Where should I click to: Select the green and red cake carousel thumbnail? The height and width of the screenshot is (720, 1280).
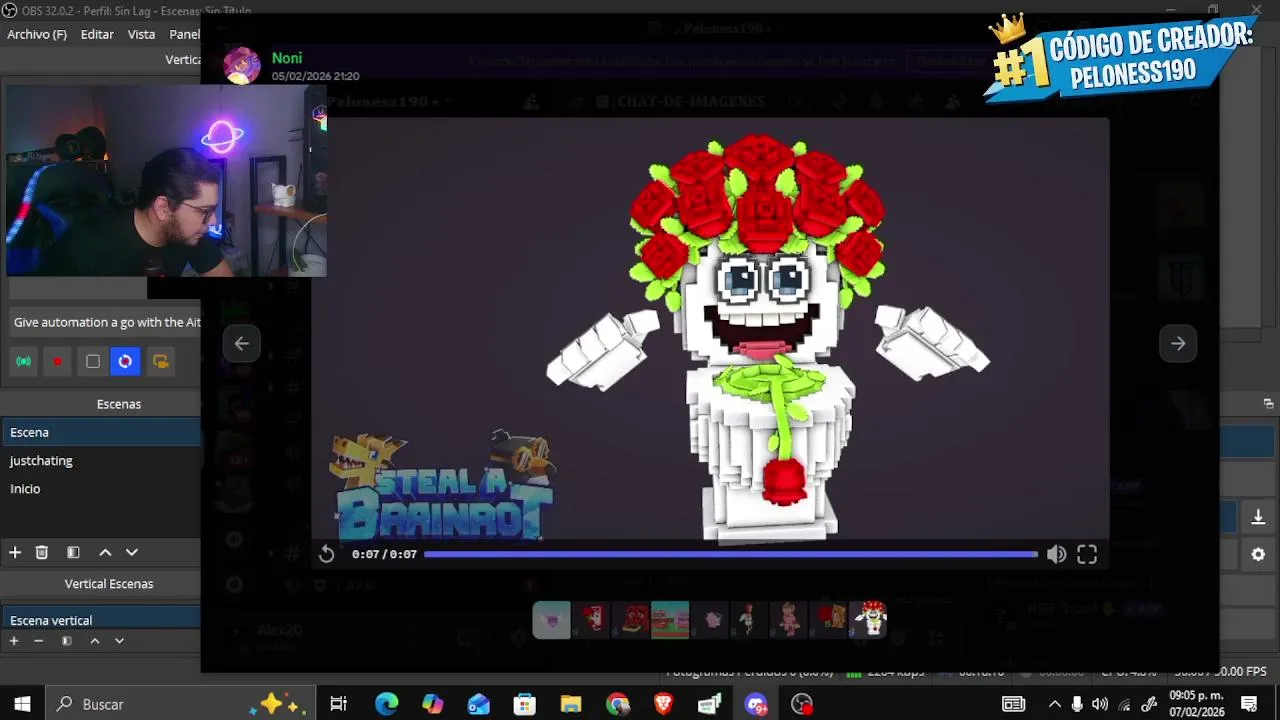pyautogui.click(x=670, y=620)
